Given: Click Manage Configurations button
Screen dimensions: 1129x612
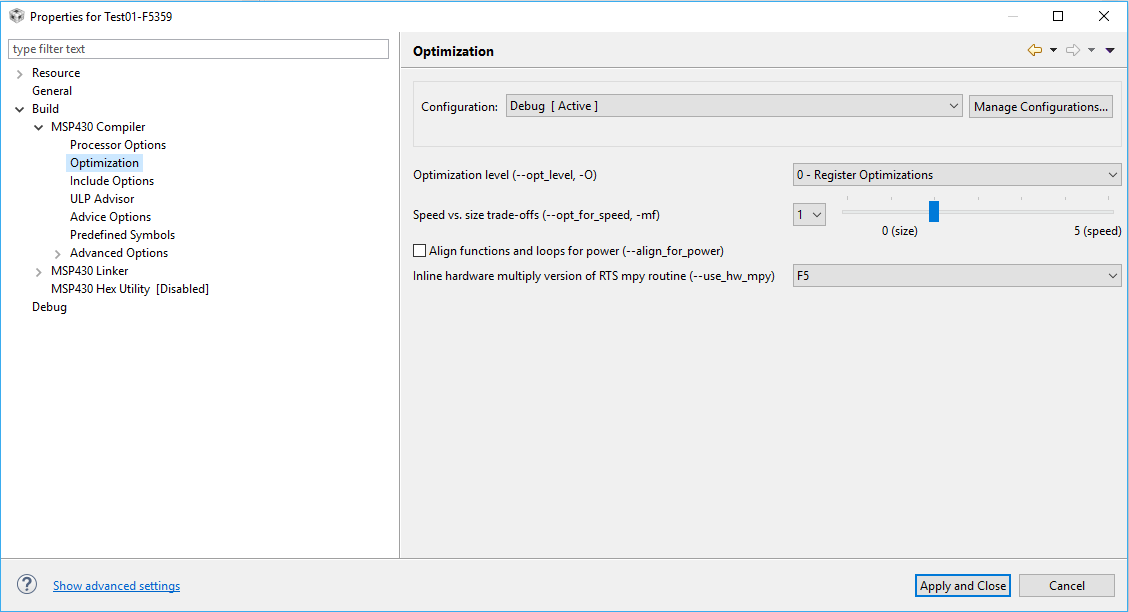Looking at the screenshot, I should pos(1040,107).
